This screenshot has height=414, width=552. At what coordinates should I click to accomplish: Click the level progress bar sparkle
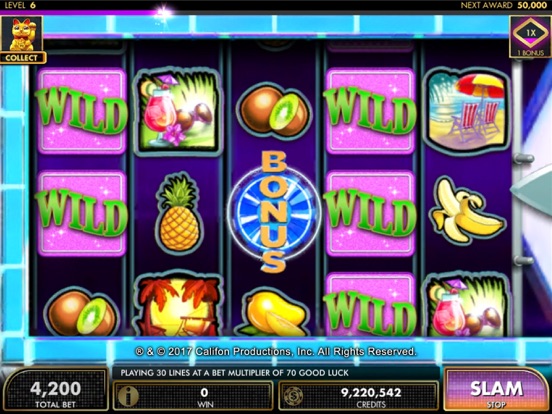pyautogui.click(x=163, y=13)
